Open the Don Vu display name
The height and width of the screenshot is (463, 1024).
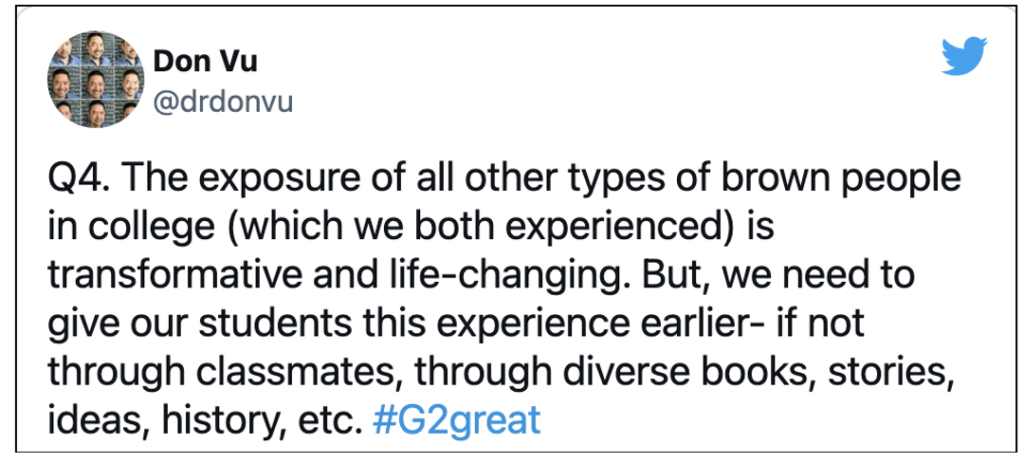point(205,62)
